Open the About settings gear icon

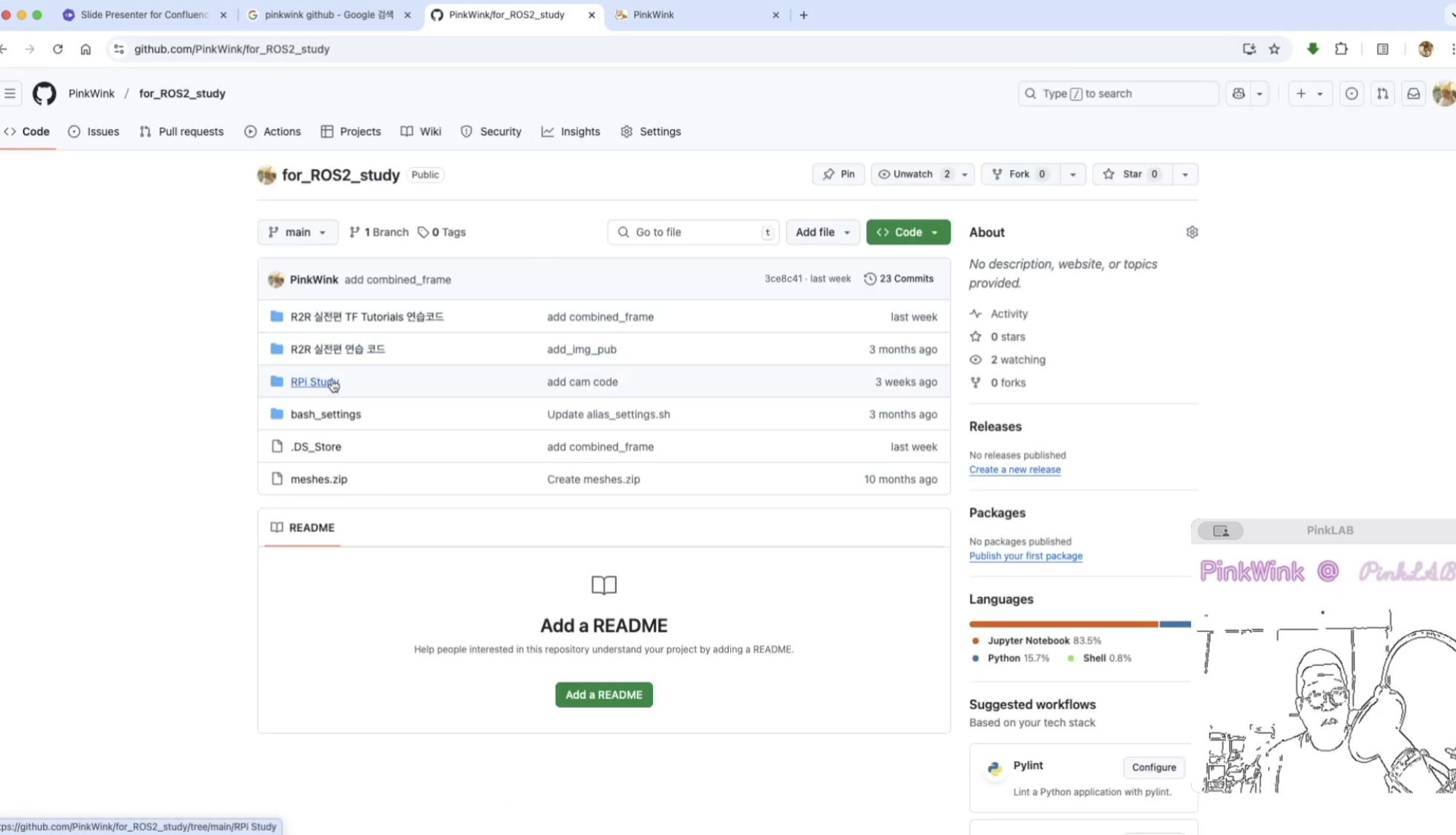point(1192,232)
